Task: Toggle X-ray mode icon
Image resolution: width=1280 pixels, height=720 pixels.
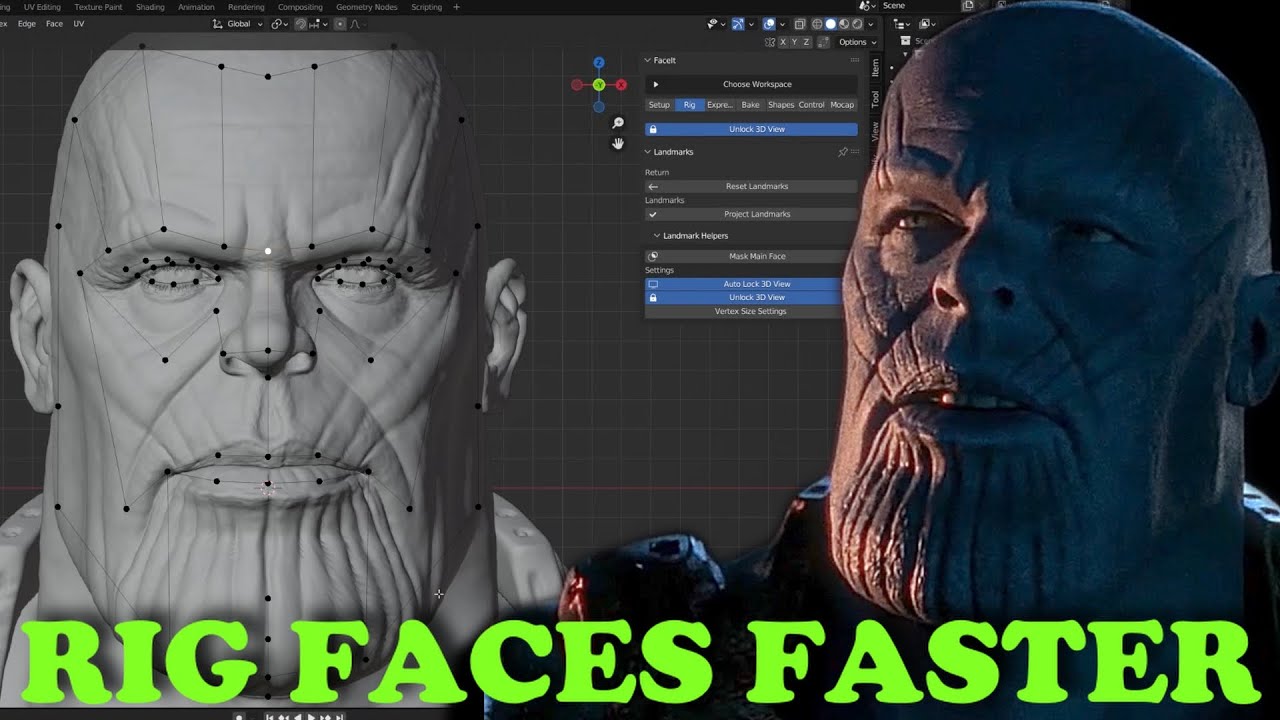Action: [x=799, y=24]
